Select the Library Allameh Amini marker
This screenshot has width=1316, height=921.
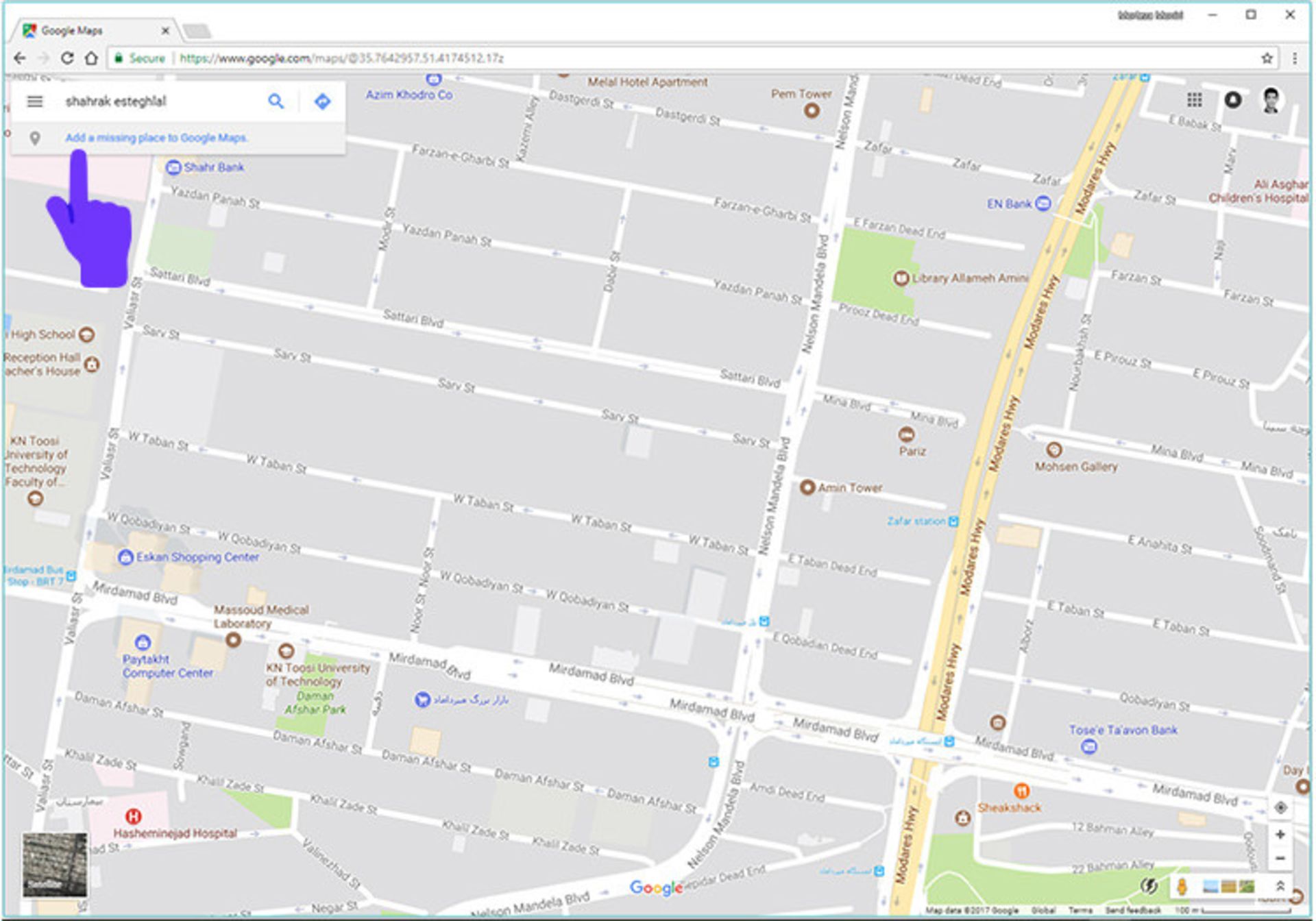click(x=901, y=278)
